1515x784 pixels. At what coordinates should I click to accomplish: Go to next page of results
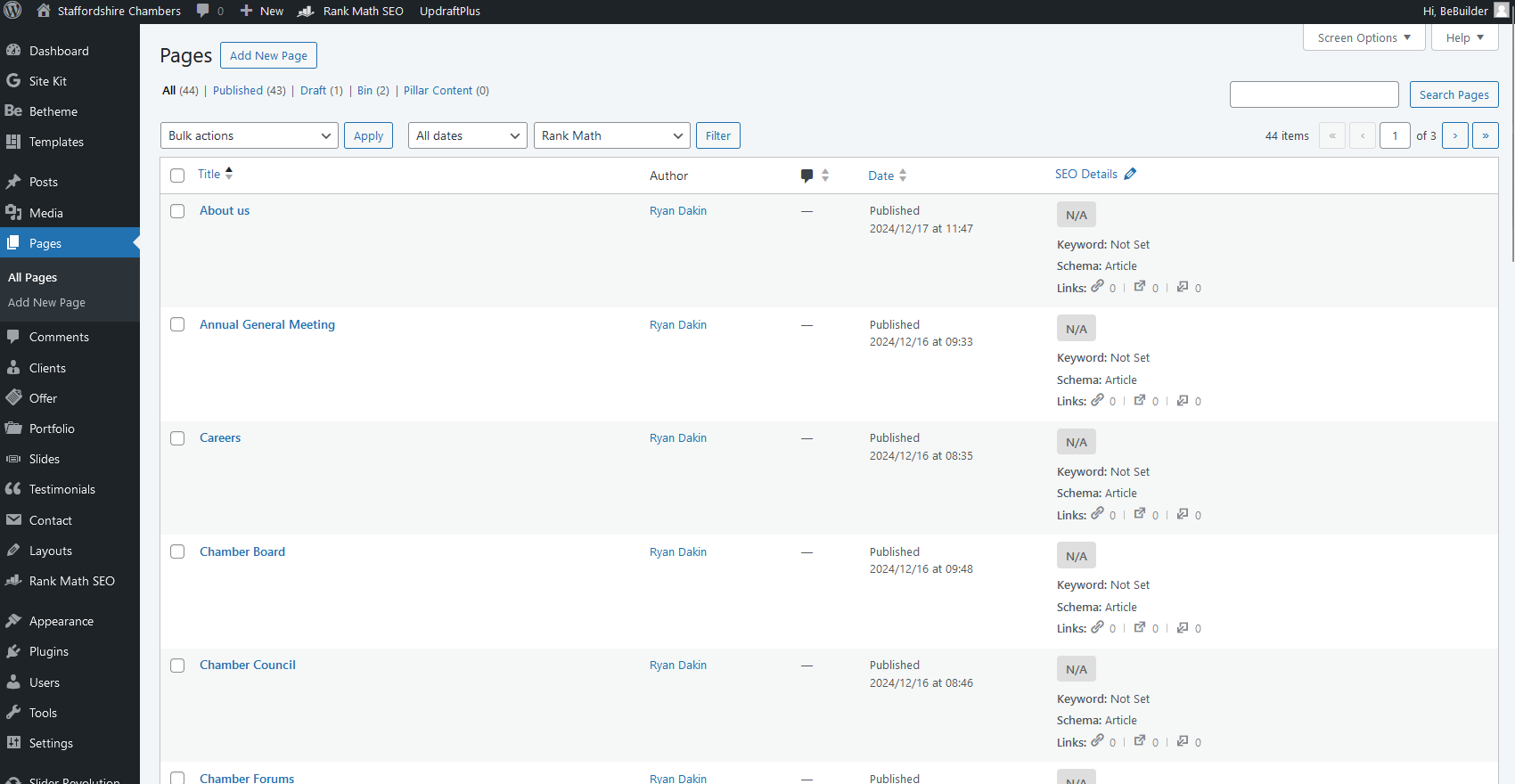[x=1455, y=135]
